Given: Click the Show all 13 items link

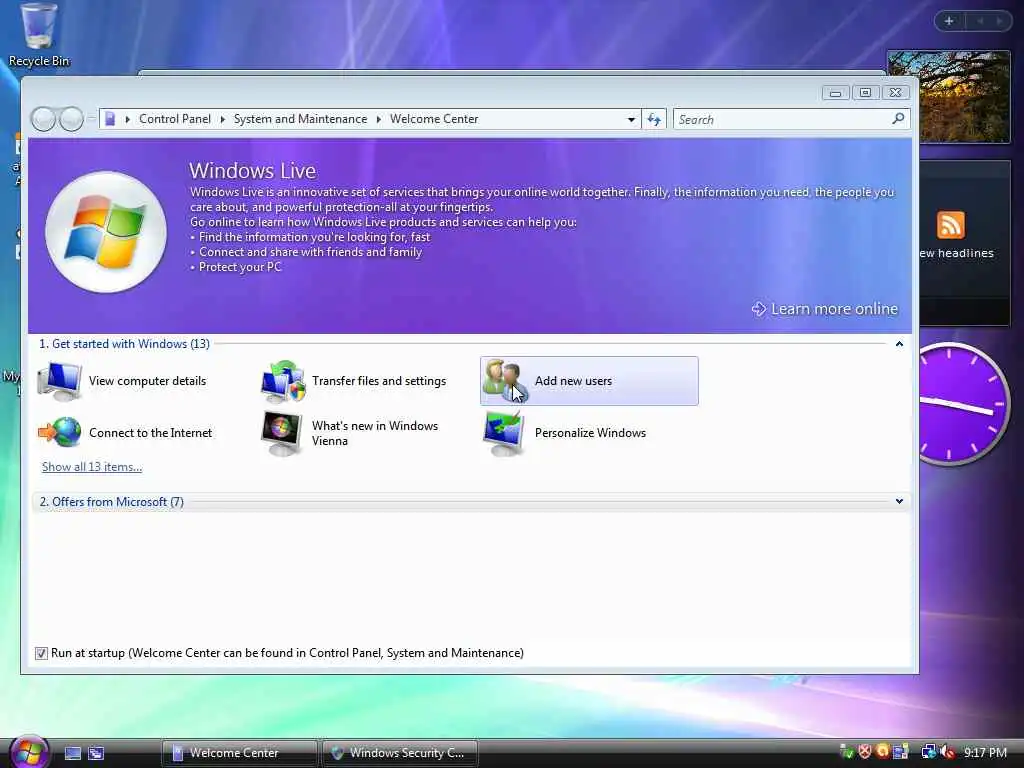Looking at the screenshot, I should point(92,467).
